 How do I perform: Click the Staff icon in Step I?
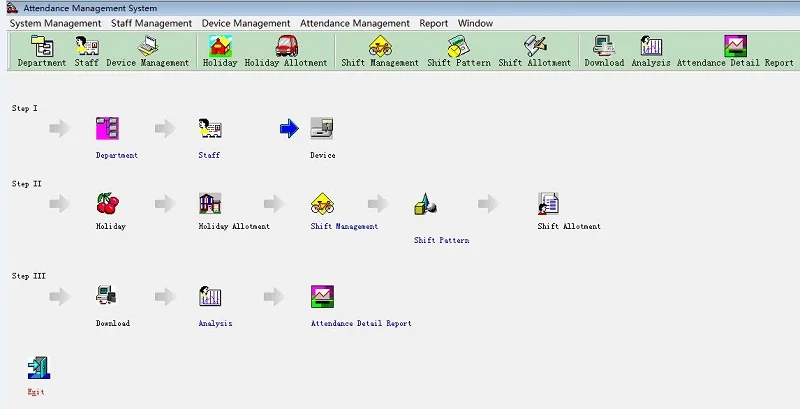click(210, 129)
